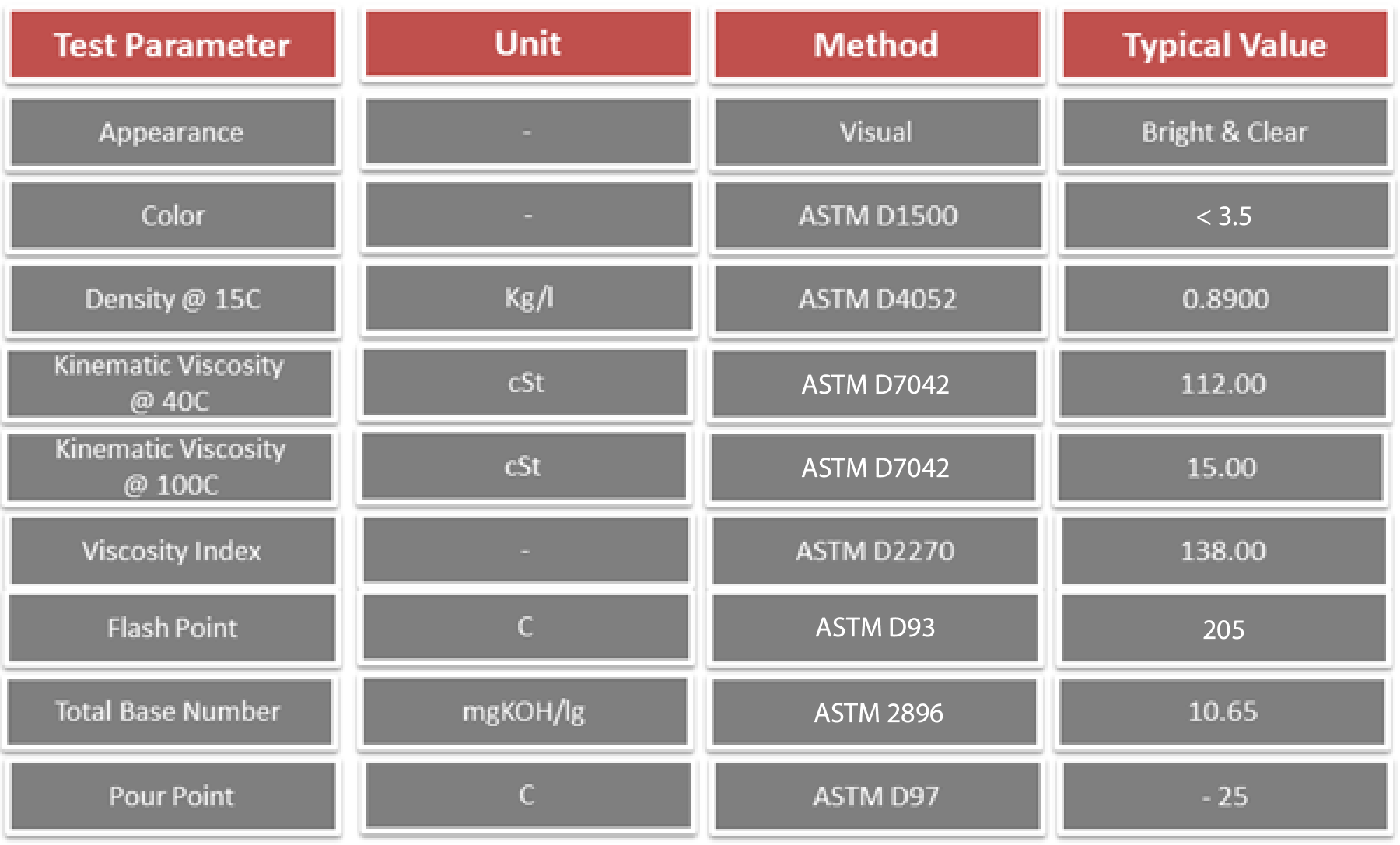Click the Kg/l unit cell

(x=528, y=298)
